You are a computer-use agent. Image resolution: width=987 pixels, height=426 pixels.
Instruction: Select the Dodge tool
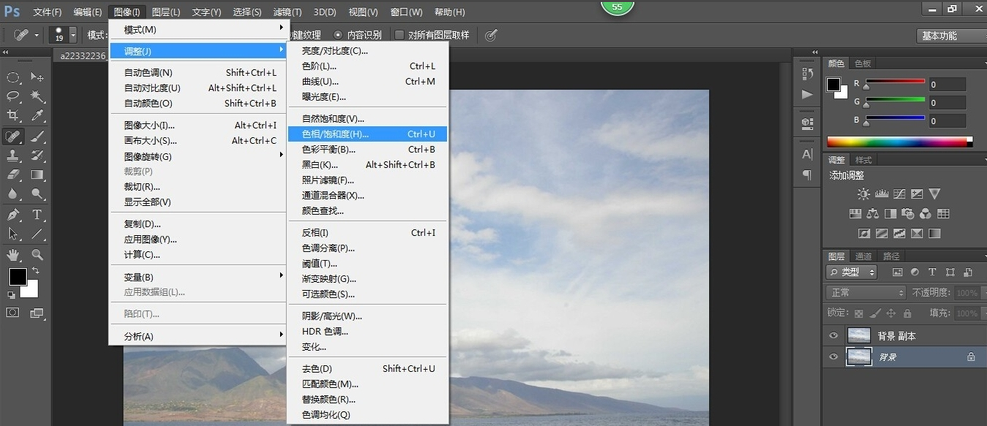click(x=37, y=194)
